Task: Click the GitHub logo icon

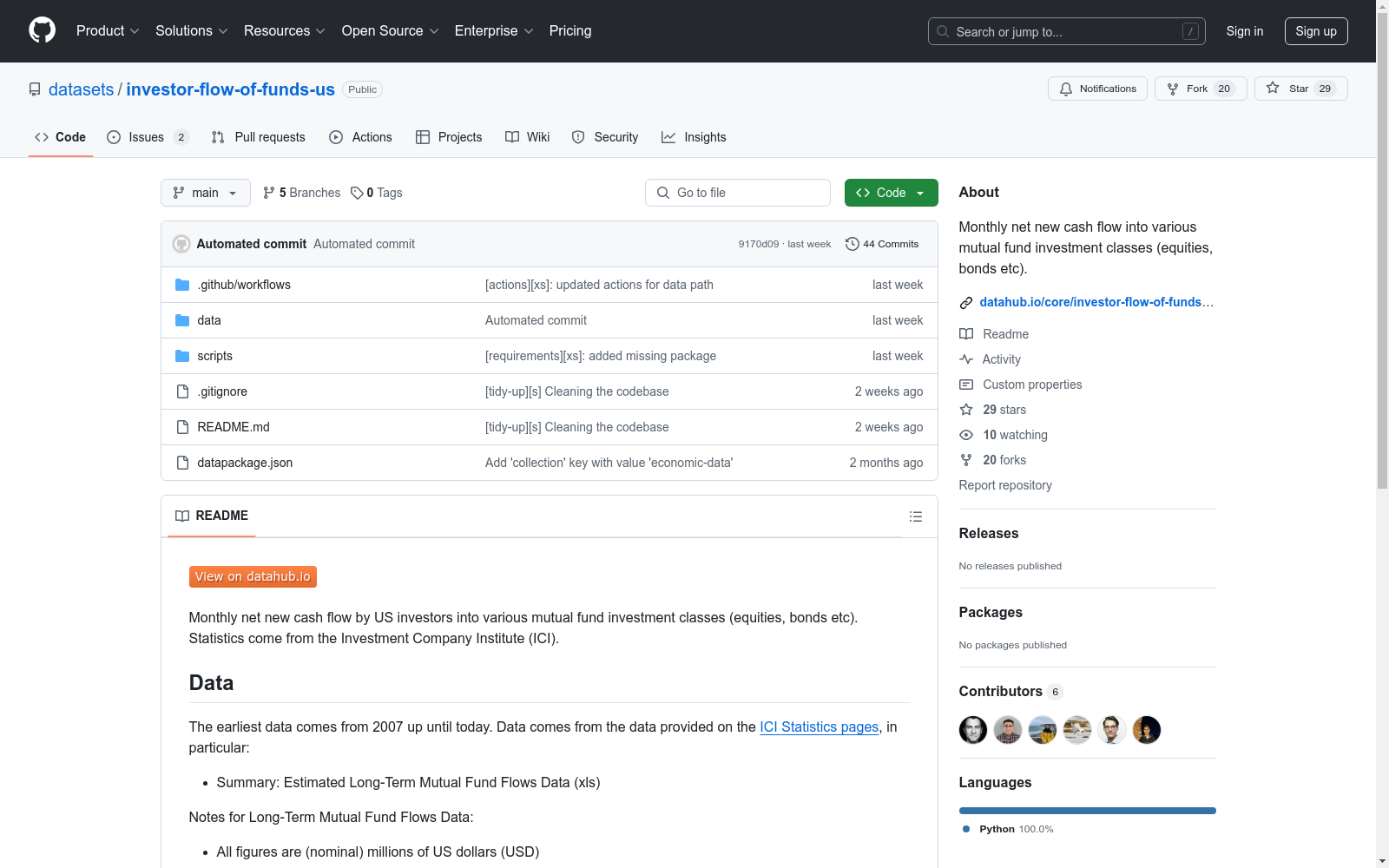Action: [42, 30]
